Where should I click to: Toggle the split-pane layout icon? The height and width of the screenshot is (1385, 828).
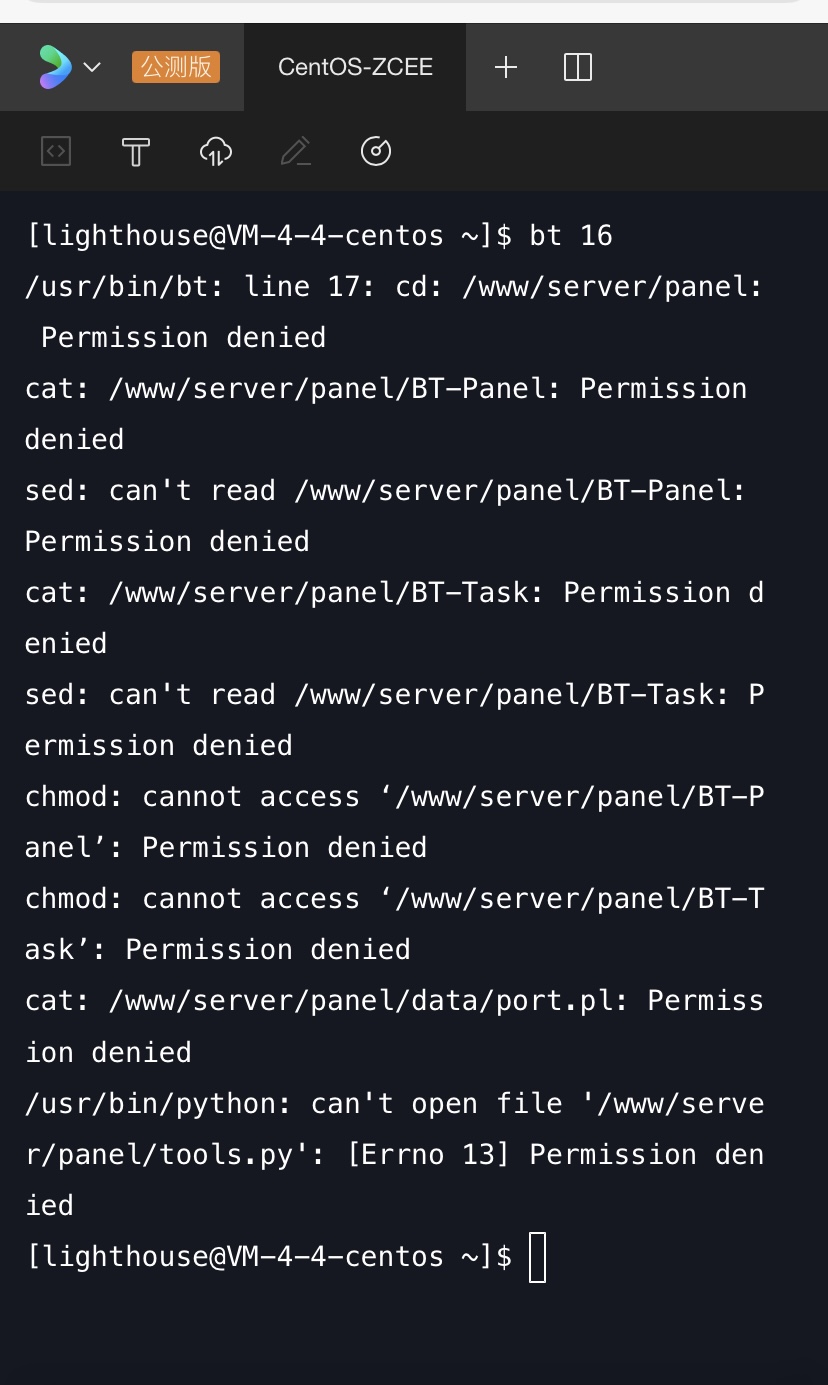(x=578, y=67)
